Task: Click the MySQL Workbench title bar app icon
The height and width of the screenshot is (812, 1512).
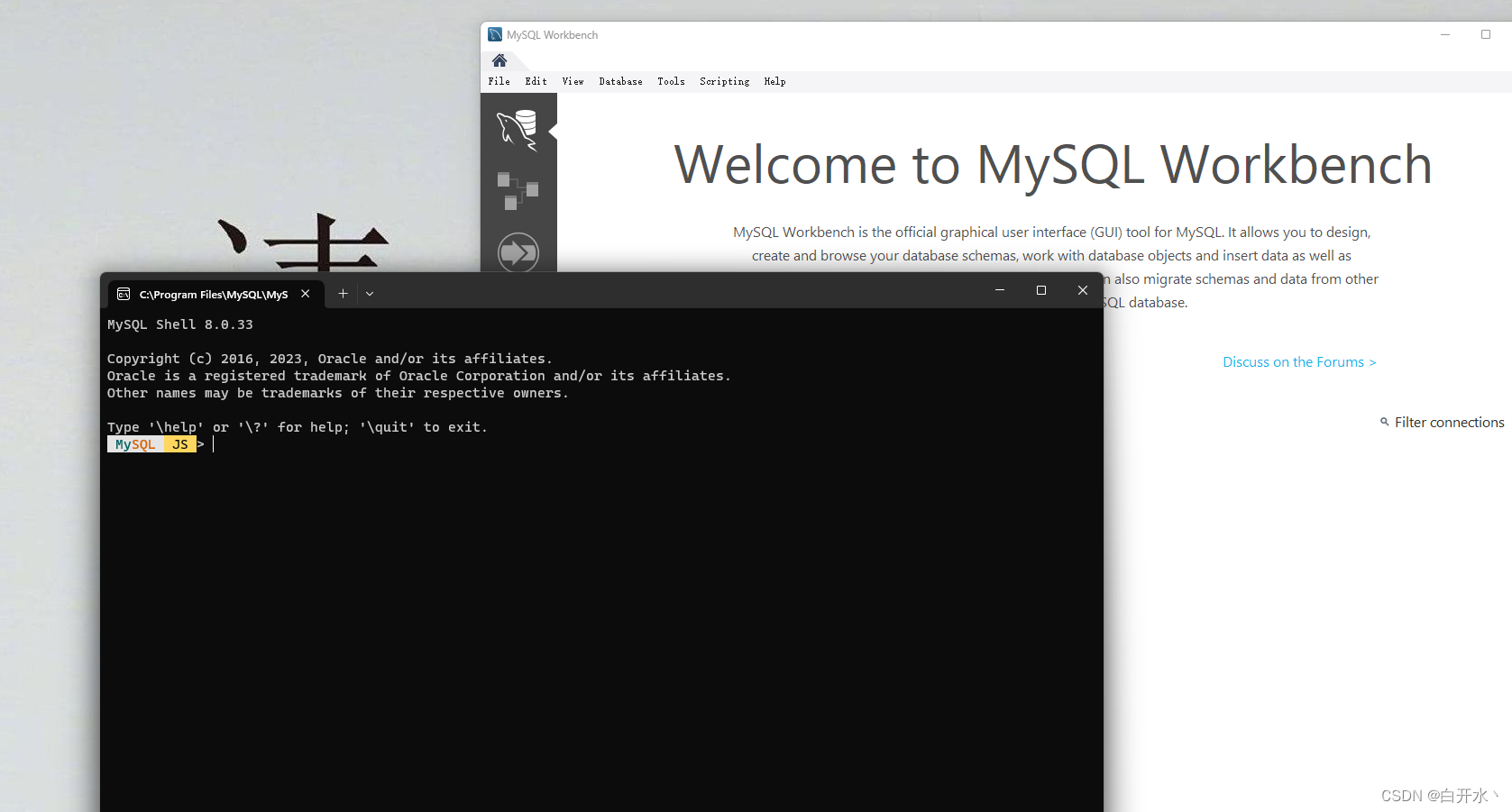Action: 495,34
